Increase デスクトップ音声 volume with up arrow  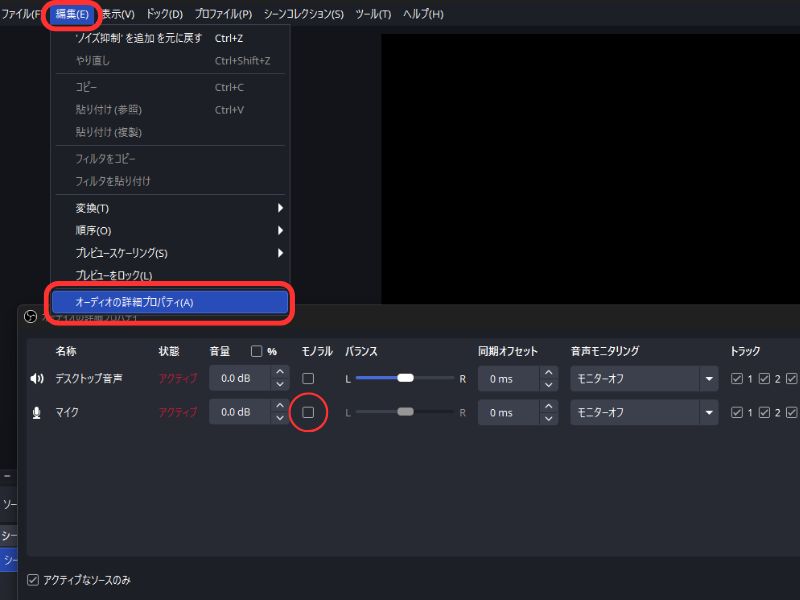(280, 373)
